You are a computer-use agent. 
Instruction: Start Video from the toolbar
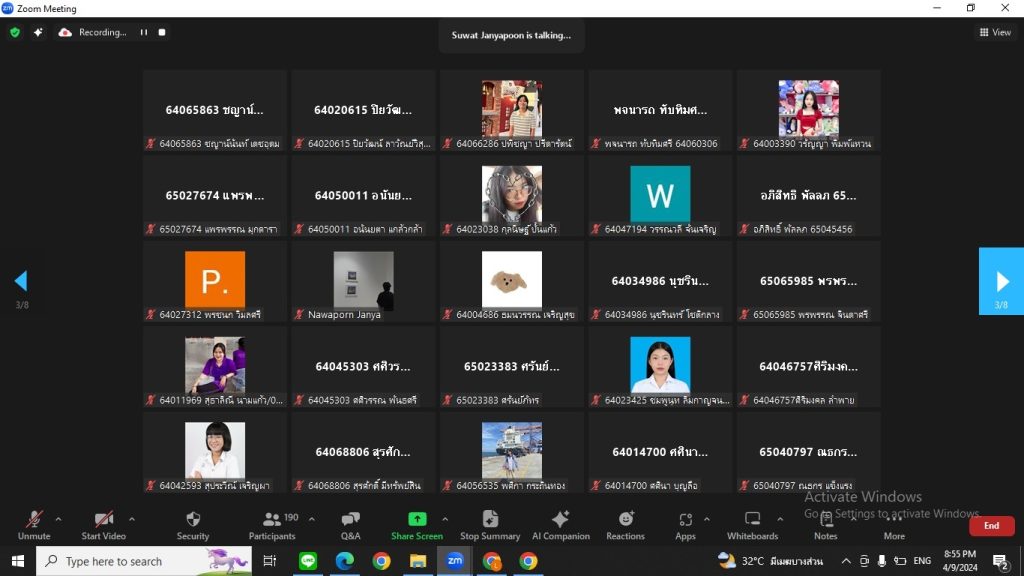click(103, 526)
